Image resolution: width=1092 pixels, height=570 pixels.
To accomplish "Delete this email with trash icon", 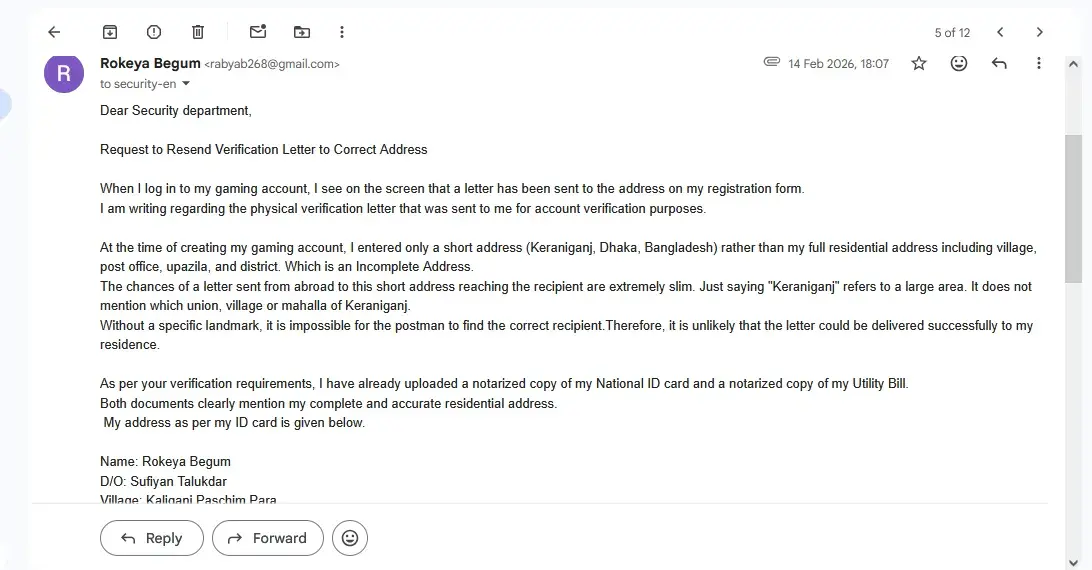I will (x=198, y=32).
